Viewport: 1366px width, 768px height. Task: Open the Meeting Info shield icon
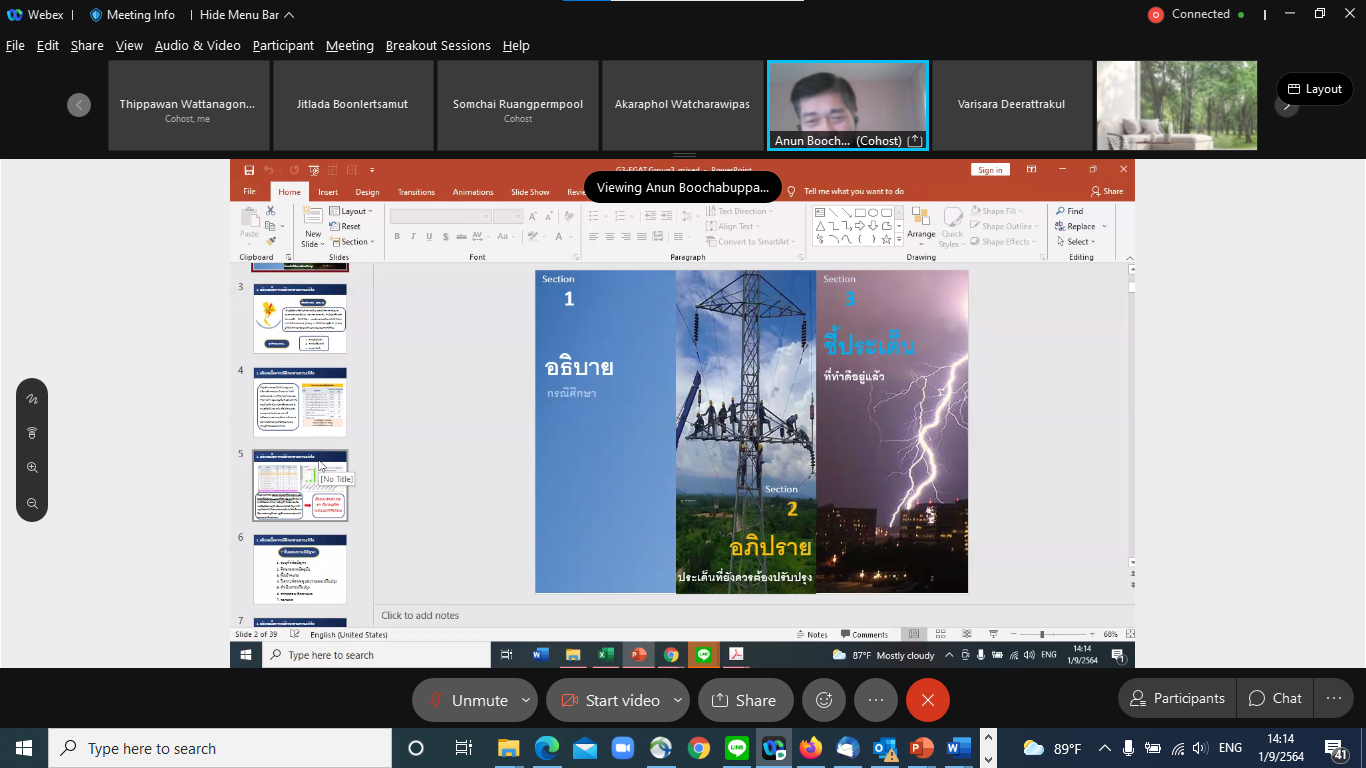pyautogui.click(x=96, y=15)
